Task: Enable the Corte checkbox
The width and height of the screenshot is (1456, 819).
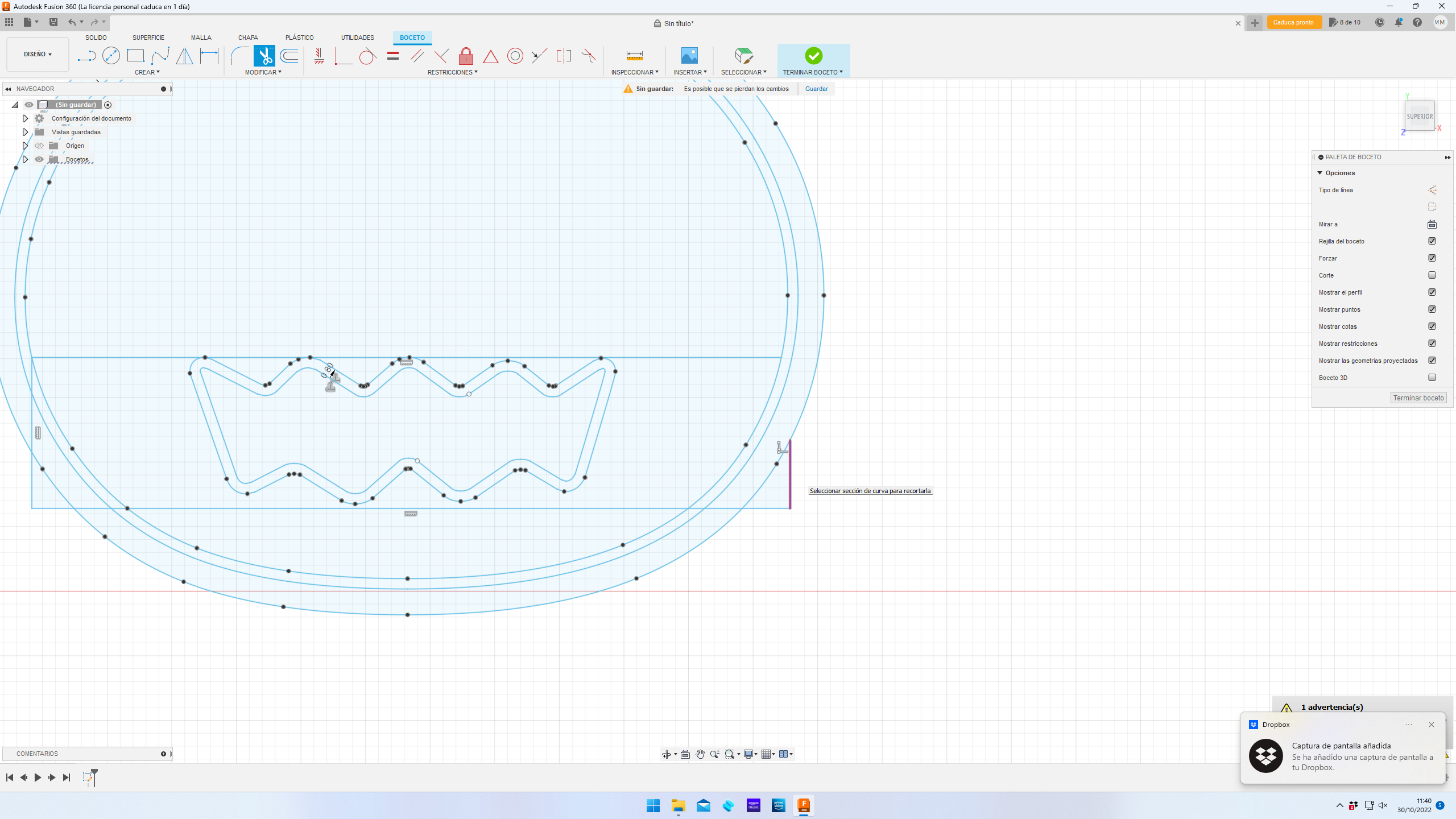Action: coord(1432,275)
